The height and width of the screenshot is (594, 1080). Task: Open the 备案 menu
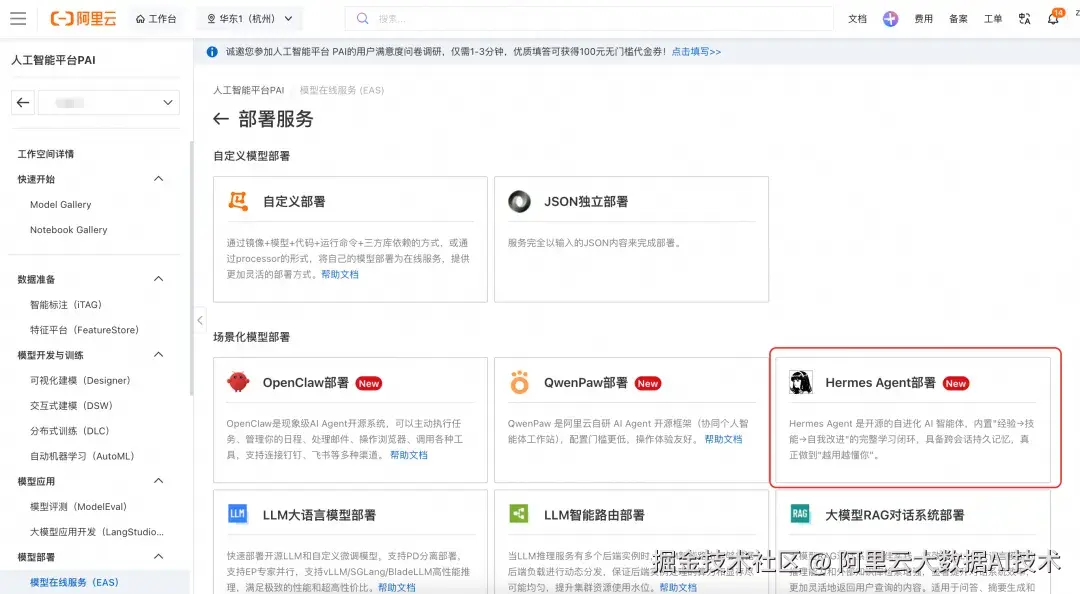pyautogui.click(x=958, y=19)
